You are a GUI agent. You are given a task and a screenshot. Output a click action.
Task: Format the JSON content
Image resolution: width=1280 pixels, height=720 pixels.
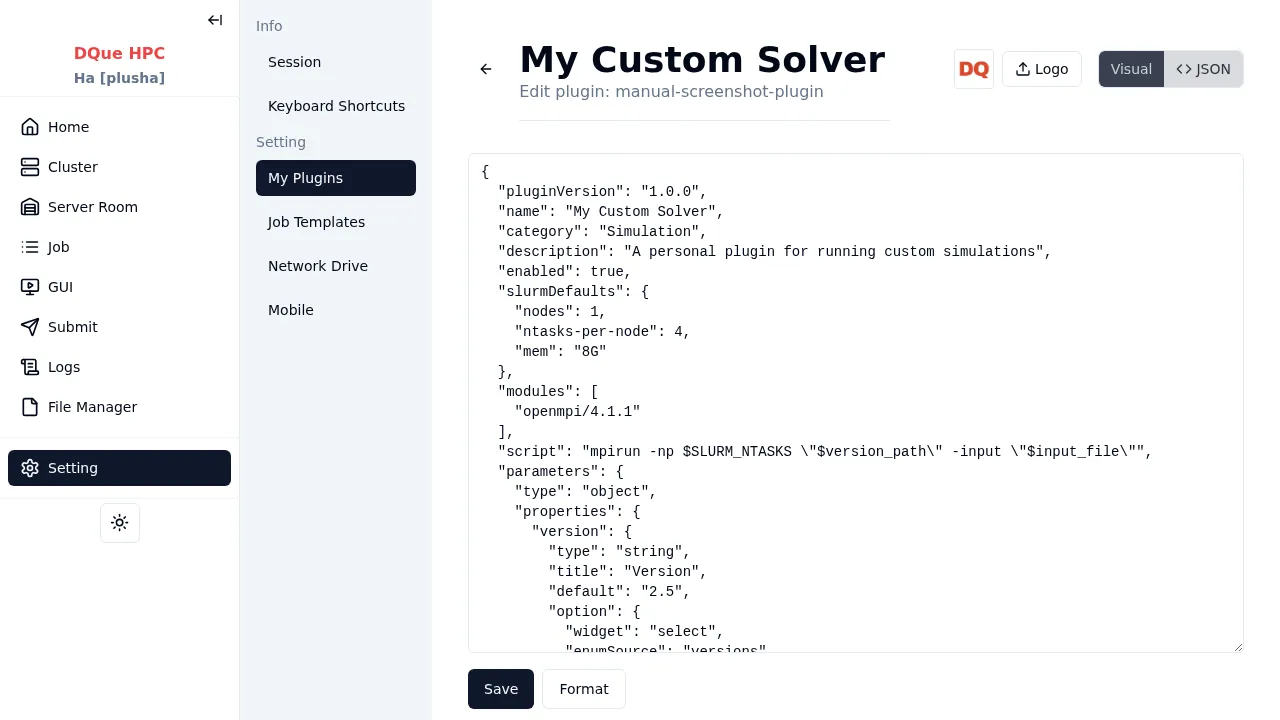pyautogui.click(x=583, y=689)
